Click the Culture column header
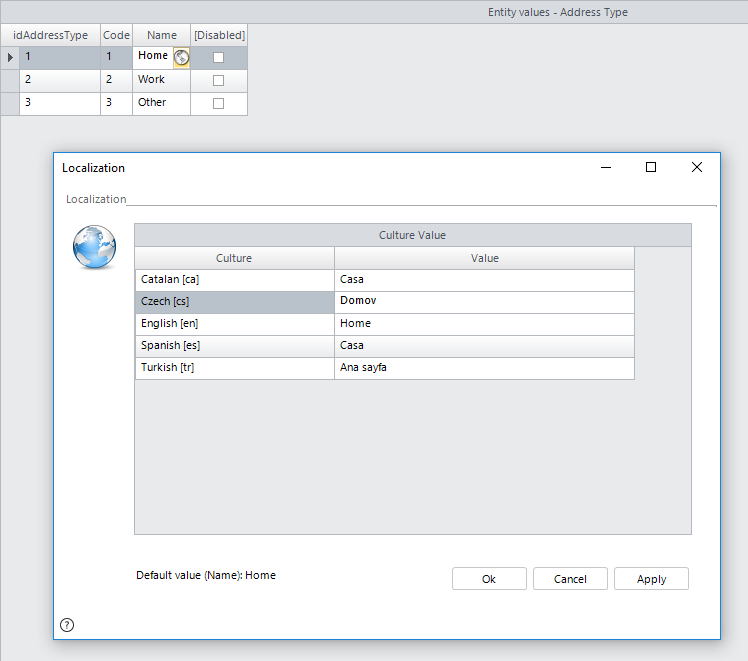 (x=234, y=258)
